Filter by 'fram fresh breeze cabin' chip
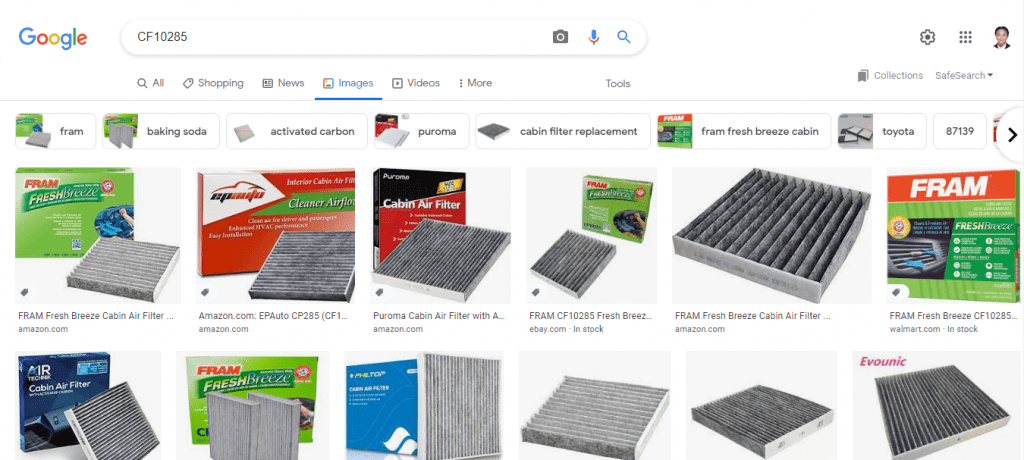 [x=744, y=131]
